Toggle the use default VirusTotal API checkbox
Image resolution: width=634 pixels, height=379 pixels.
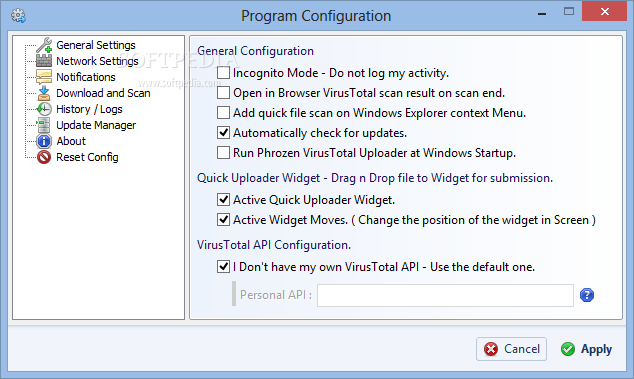(223, 267)
